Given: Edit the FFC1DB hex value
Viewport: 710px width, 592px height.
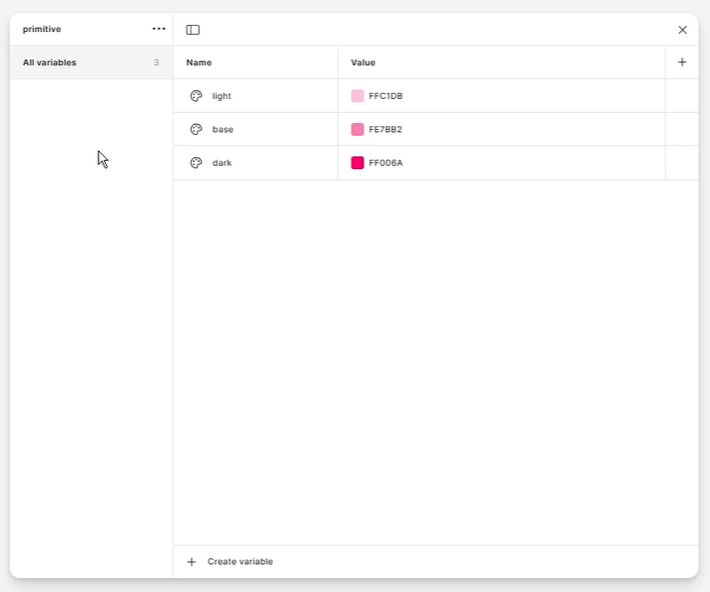Looking at the screenshot, I should 386,96.
